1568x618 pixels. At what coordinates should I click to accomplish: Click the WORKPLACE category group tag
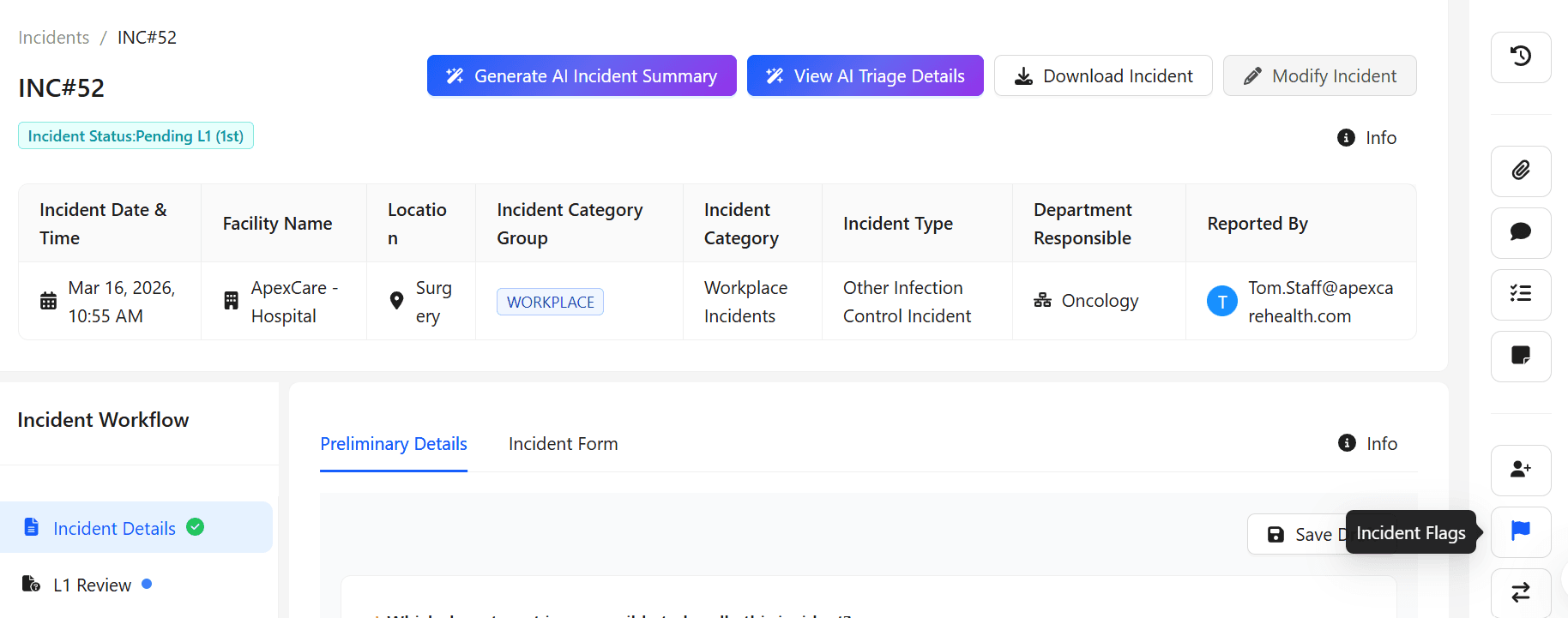(x=550, y=302)
